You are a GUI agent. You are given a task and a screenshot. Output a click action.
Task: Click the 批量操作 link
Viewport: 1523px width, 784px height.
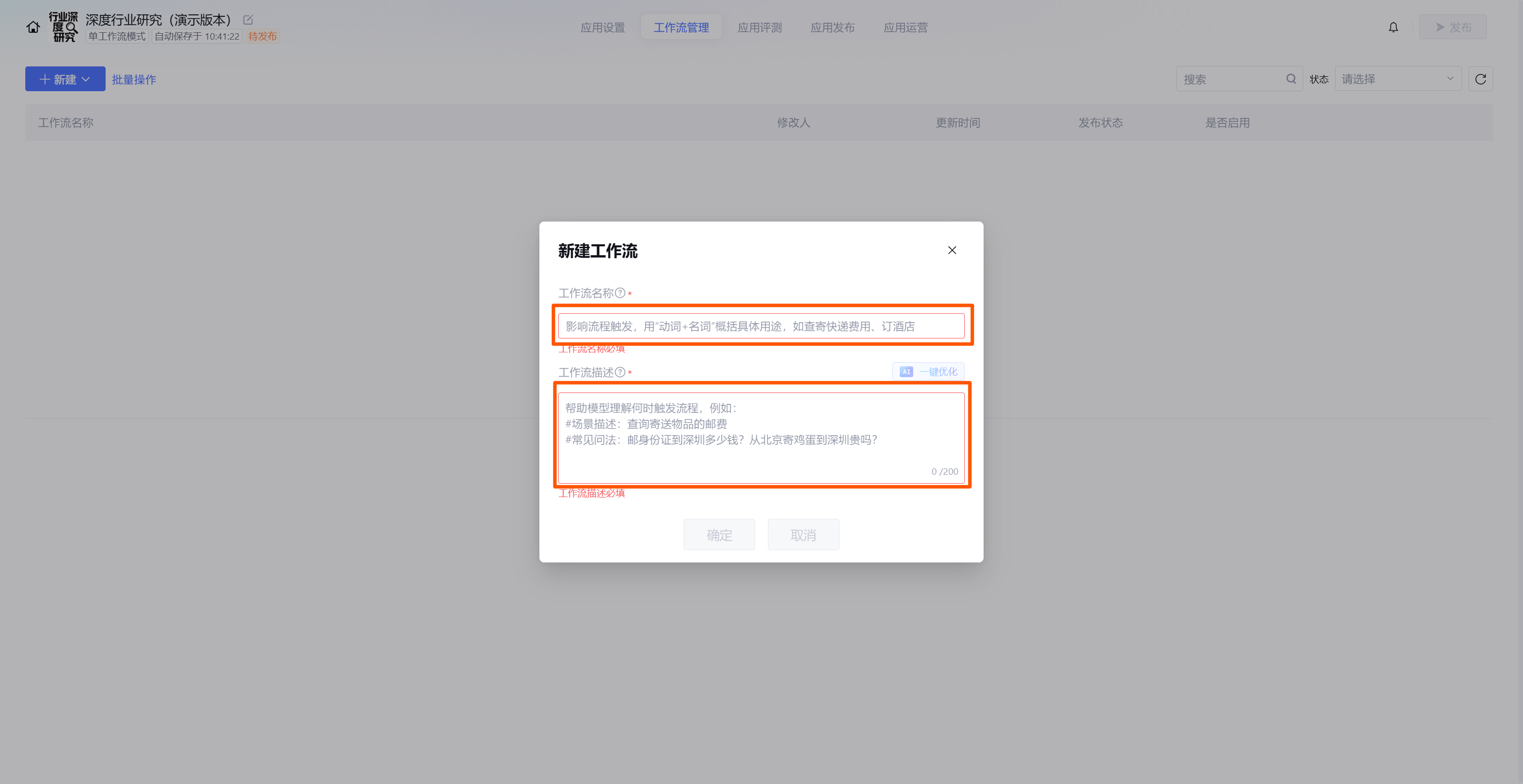(x=134, y=80)
